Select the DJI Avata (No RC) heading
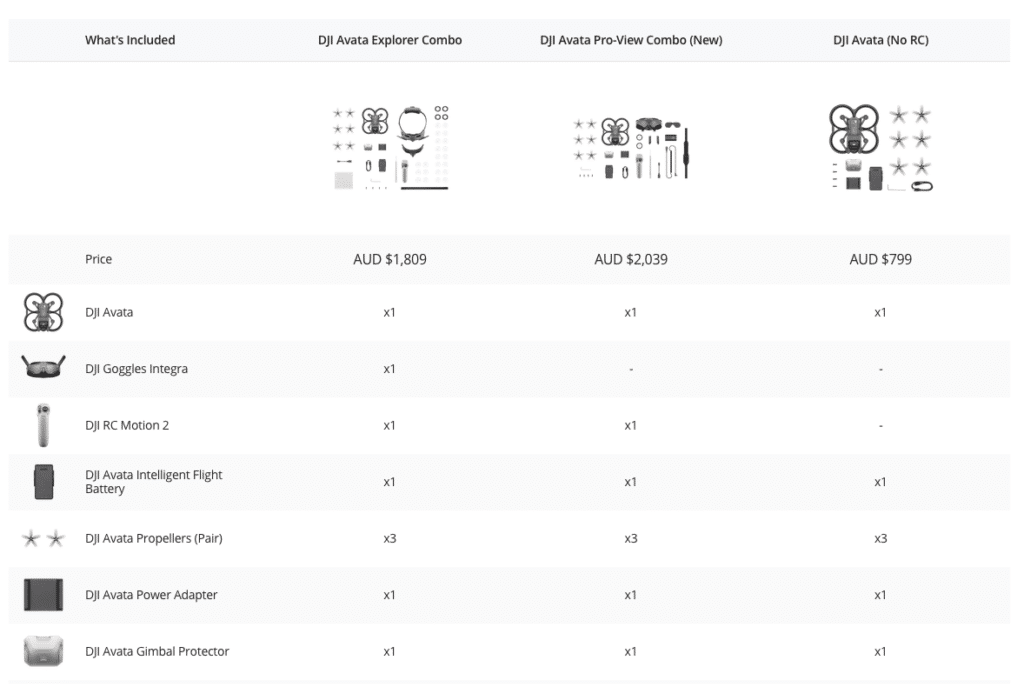1024x687 pixels. [x=880, y=40]
